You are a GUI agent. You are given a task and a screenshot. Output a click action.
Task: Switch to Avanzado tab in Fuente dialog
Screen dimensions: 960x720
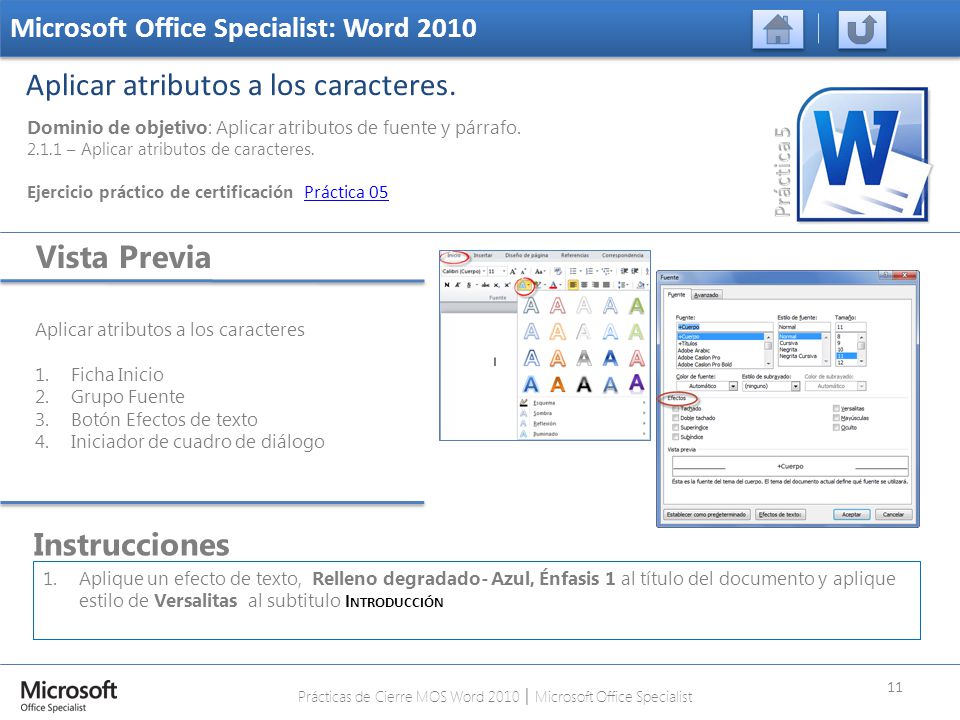pyautogui.click(x=706, y=295)
